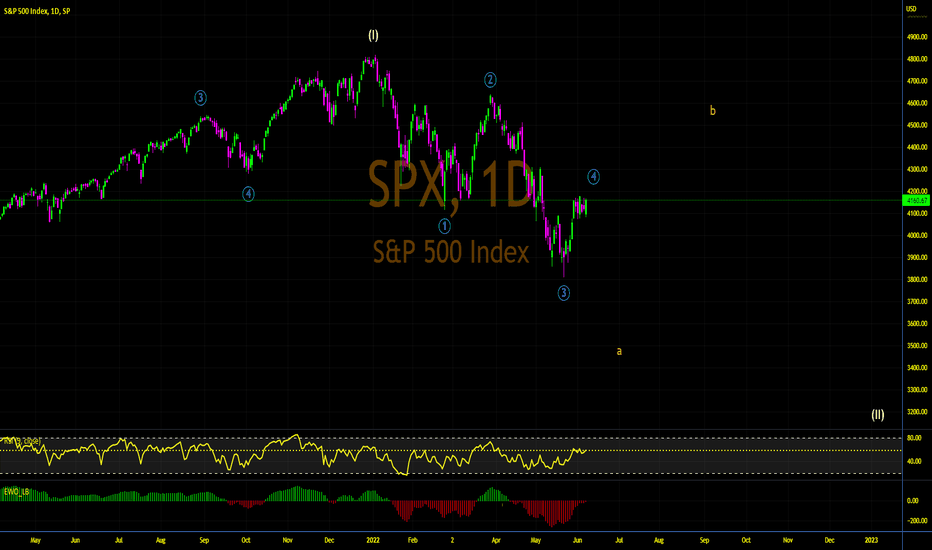Click the 2023 label on the time axis

coord(871,540)
